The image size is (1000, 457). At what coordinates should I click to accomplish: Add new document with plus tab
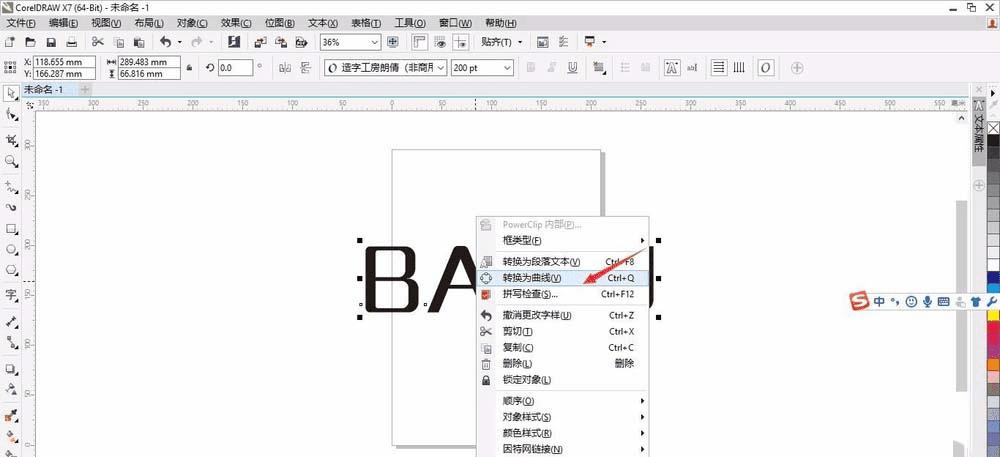[85, 90]
